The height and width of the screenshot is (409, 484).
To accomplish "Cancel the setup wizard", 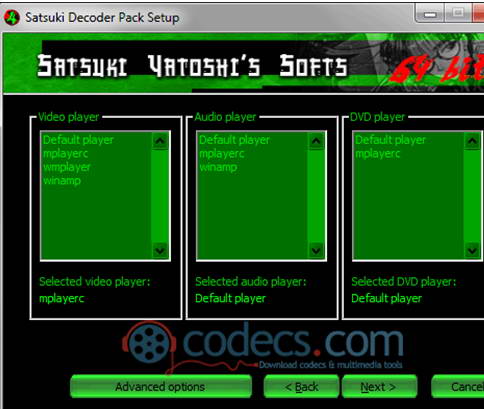I will (458, 387).
